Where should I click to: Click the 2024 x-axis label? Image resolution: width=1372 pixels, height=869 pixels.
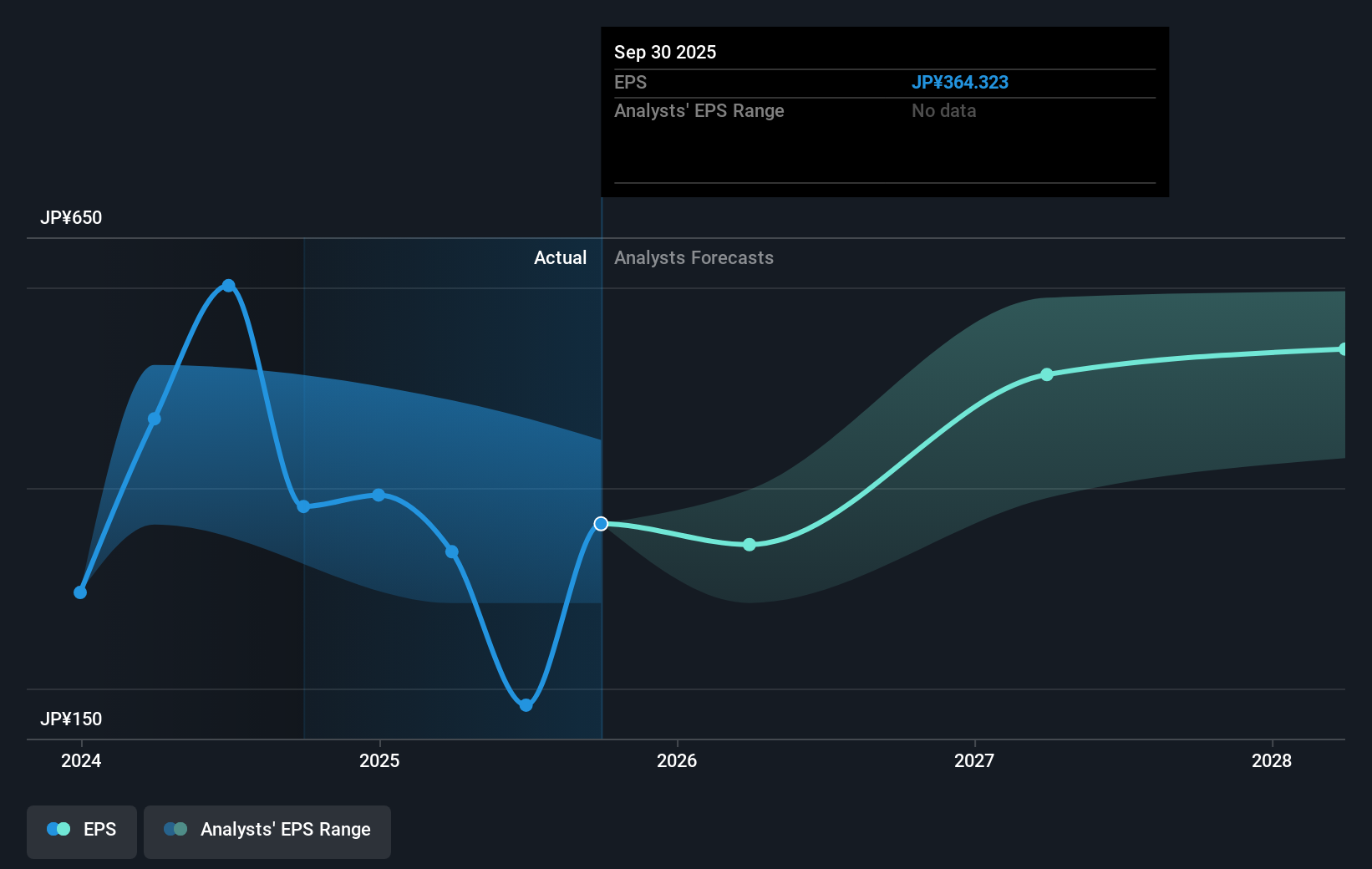tap(81, 760)
